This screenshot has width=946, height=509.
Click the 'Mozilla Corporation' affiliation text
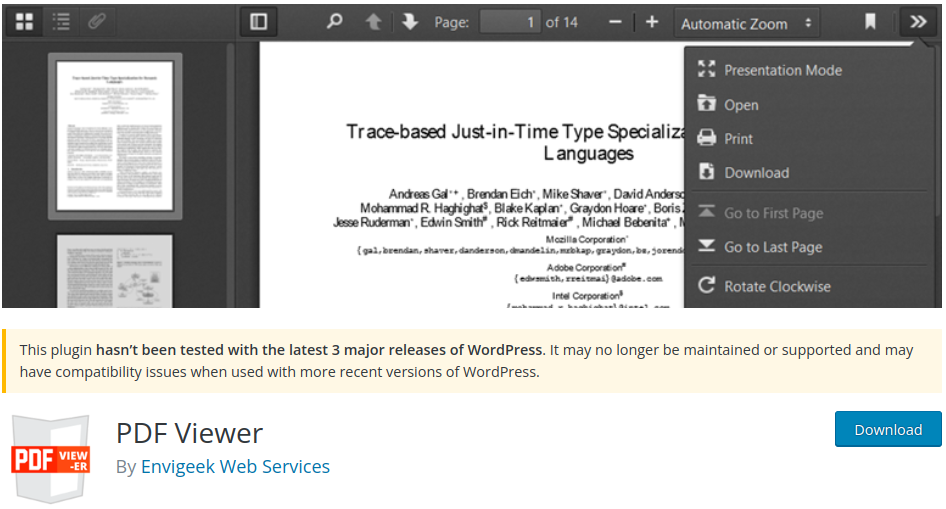(x=586, y=239)
